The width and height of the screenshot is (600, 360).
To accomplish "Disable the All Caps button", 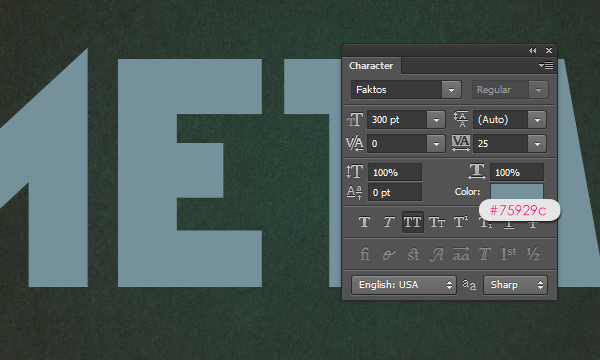I will pyautogui.click(x=412, y=222).
